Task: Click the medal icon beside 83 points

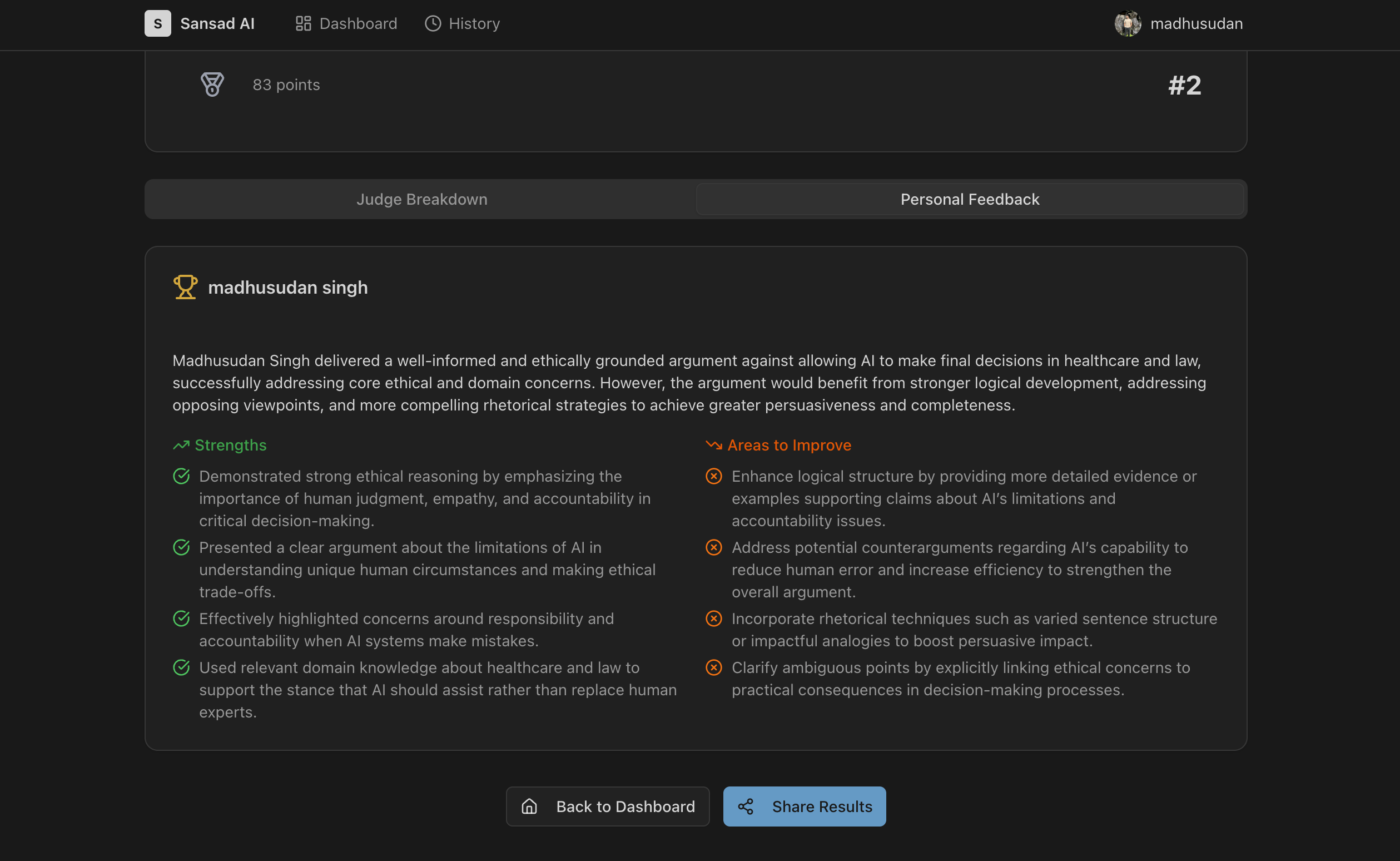Action: tap(212, 85)
